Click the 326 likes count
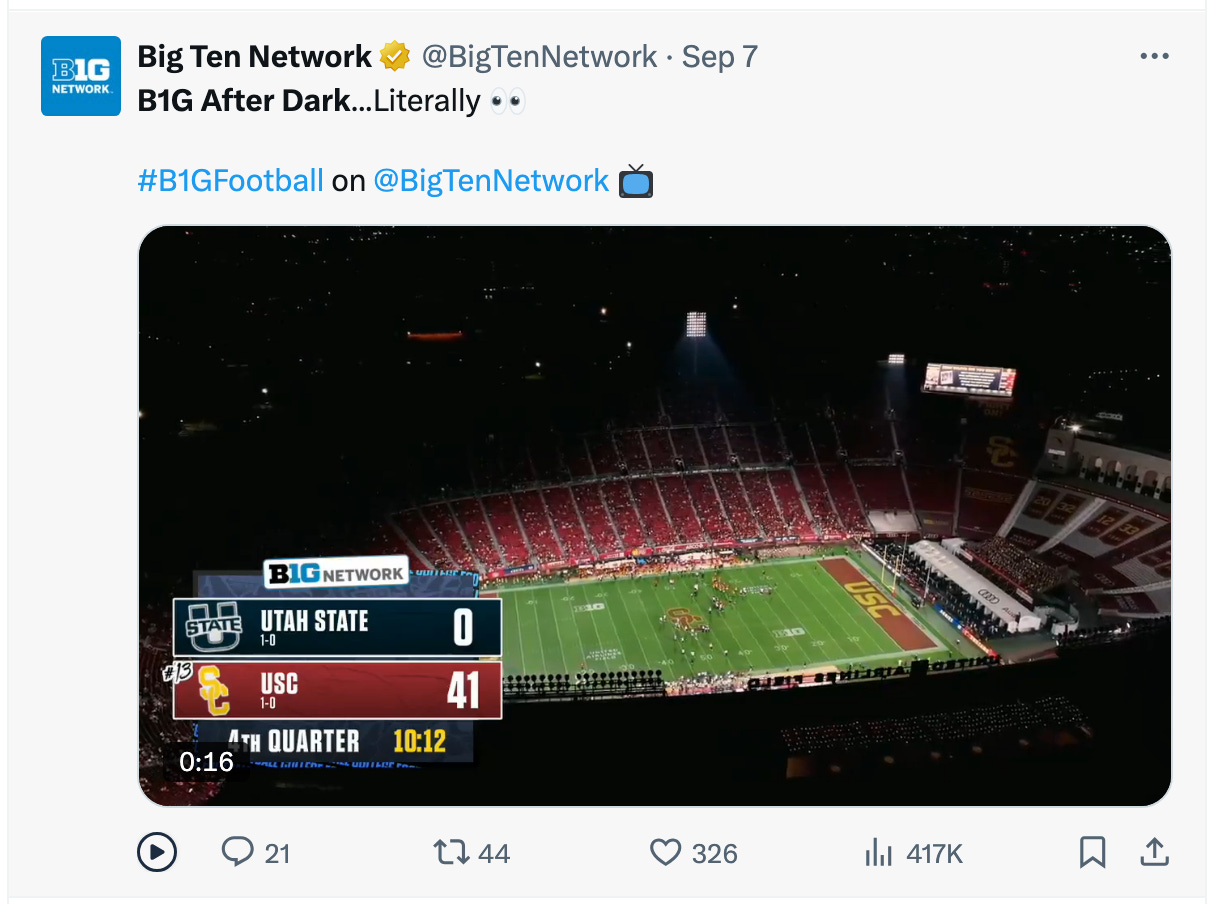1228x904 pixels. click(715, 854)
